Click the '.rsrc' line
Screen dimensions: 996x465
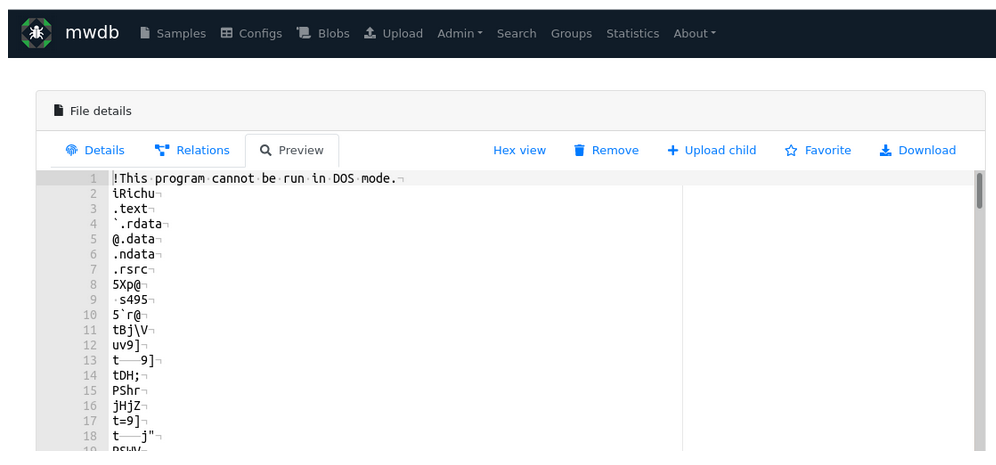pyautogui.click(x=130, y=270)
